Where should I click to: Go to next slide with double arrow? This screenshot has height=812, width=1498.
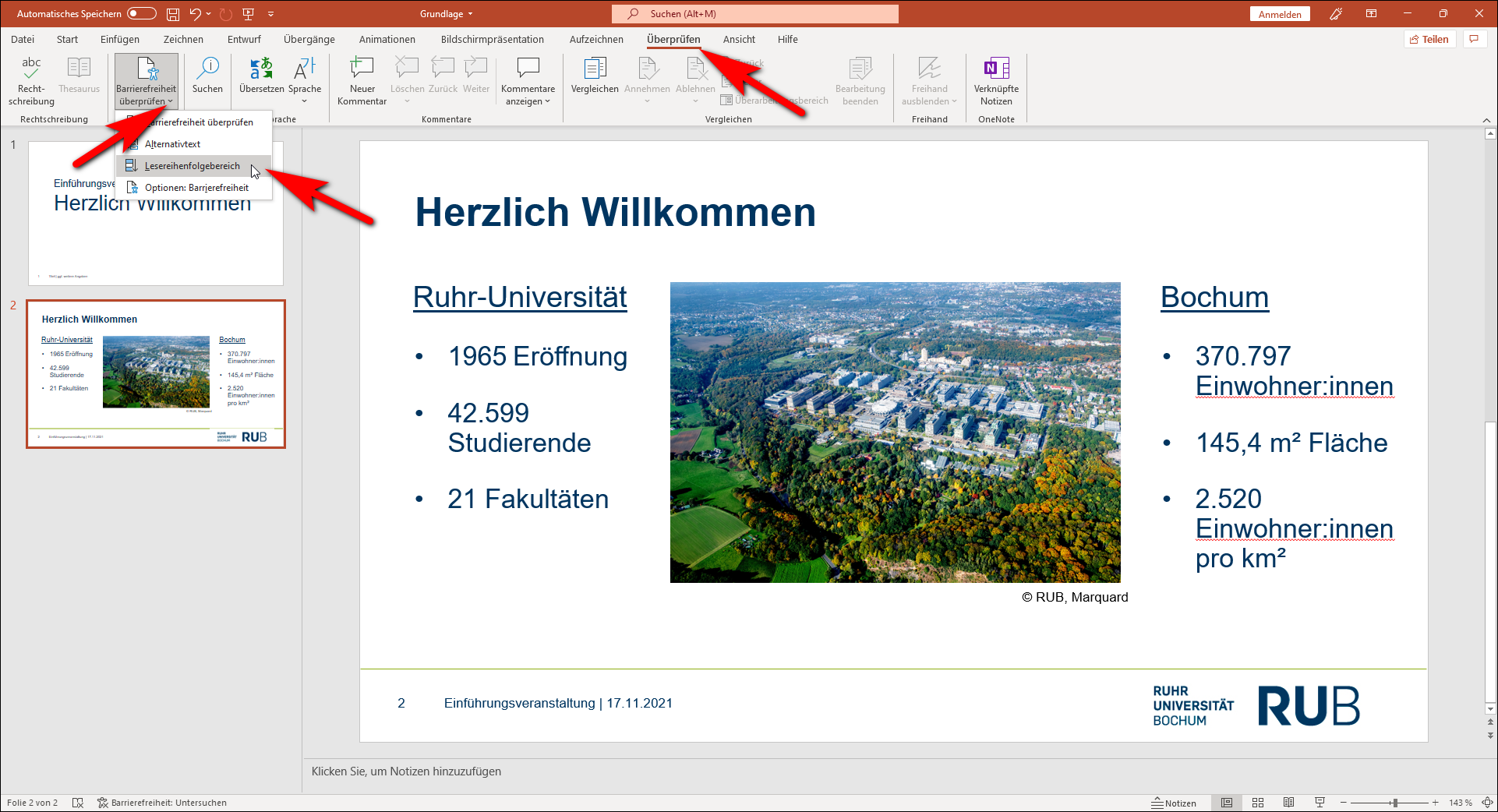point(1490,735)
